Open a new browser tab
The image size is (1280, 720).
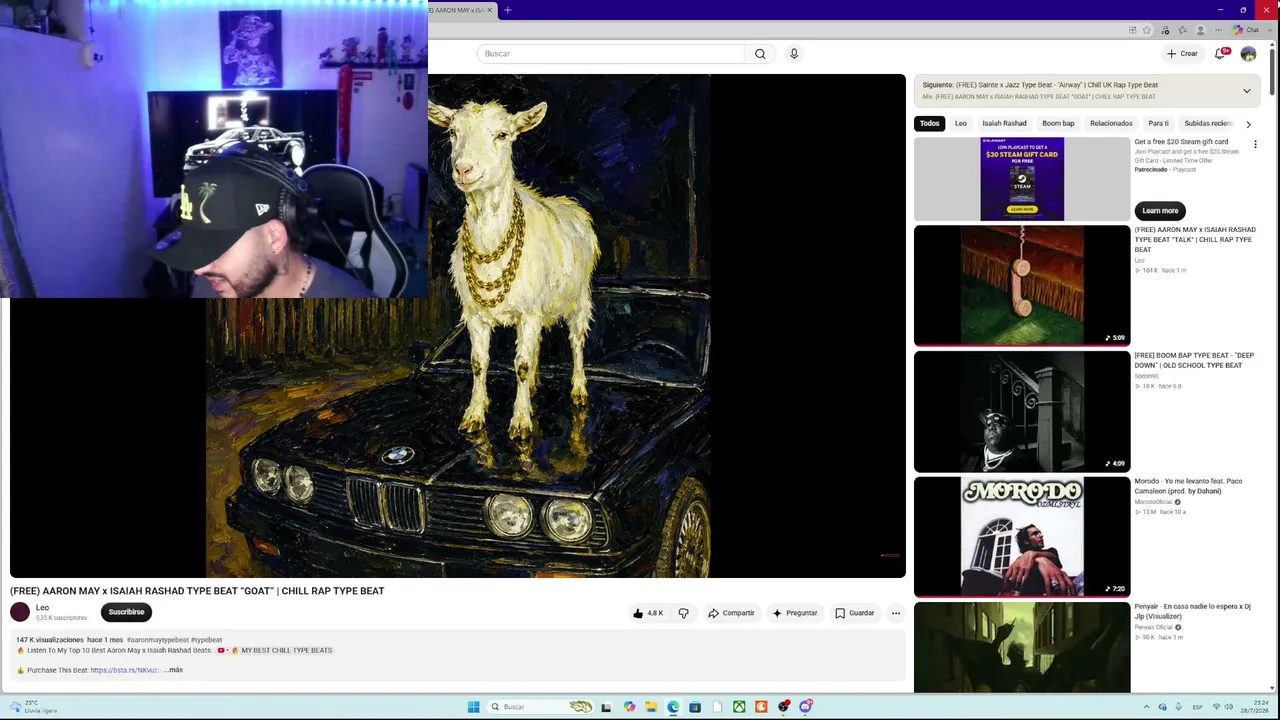point(508,10)
